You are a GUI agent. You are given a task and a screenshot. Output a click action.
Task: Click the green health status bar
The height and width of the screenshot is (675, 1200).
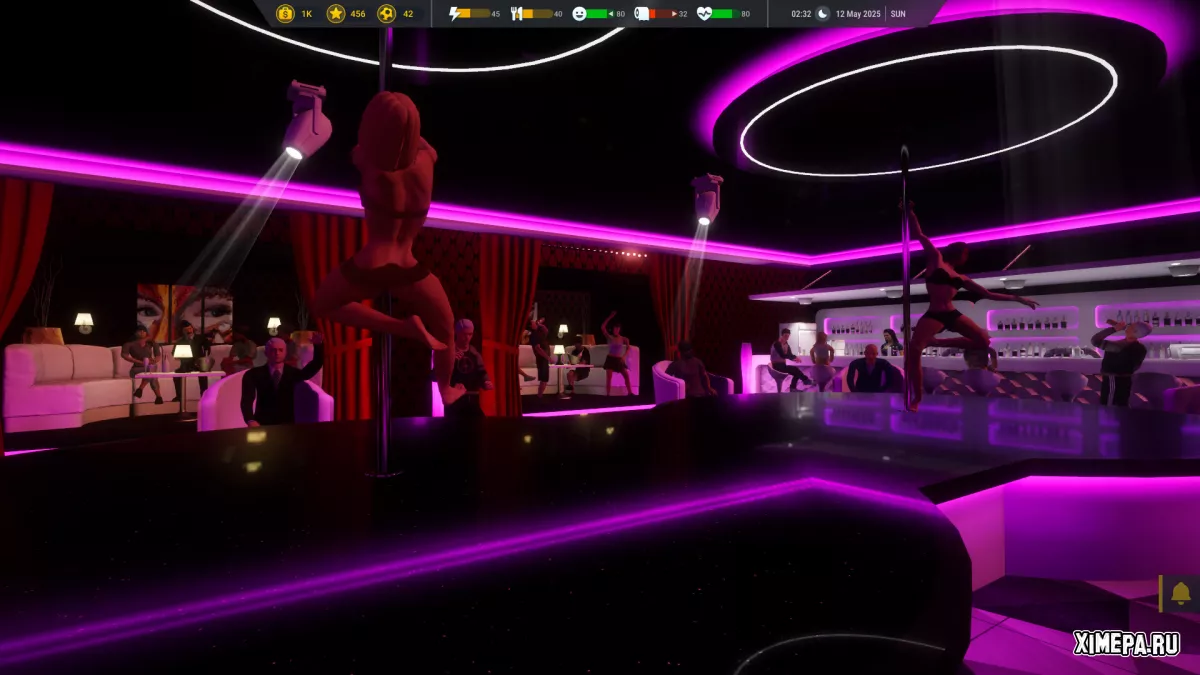coord(725,14)
